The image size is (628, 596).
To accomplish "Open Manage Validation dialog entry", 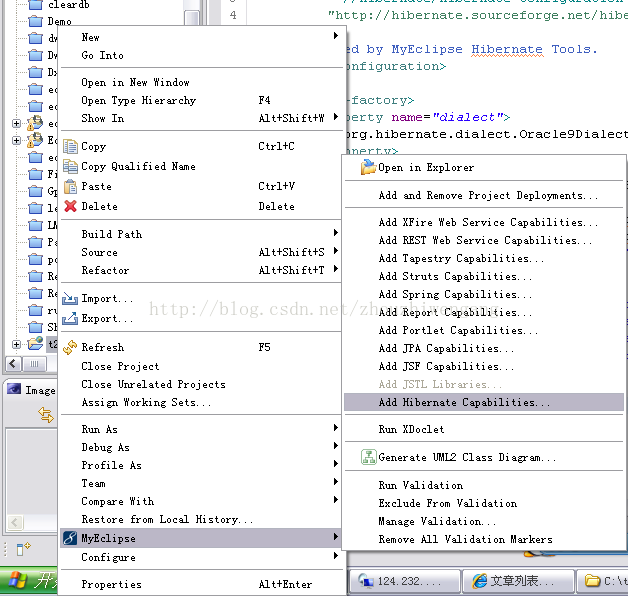I will tap(484, 522).
